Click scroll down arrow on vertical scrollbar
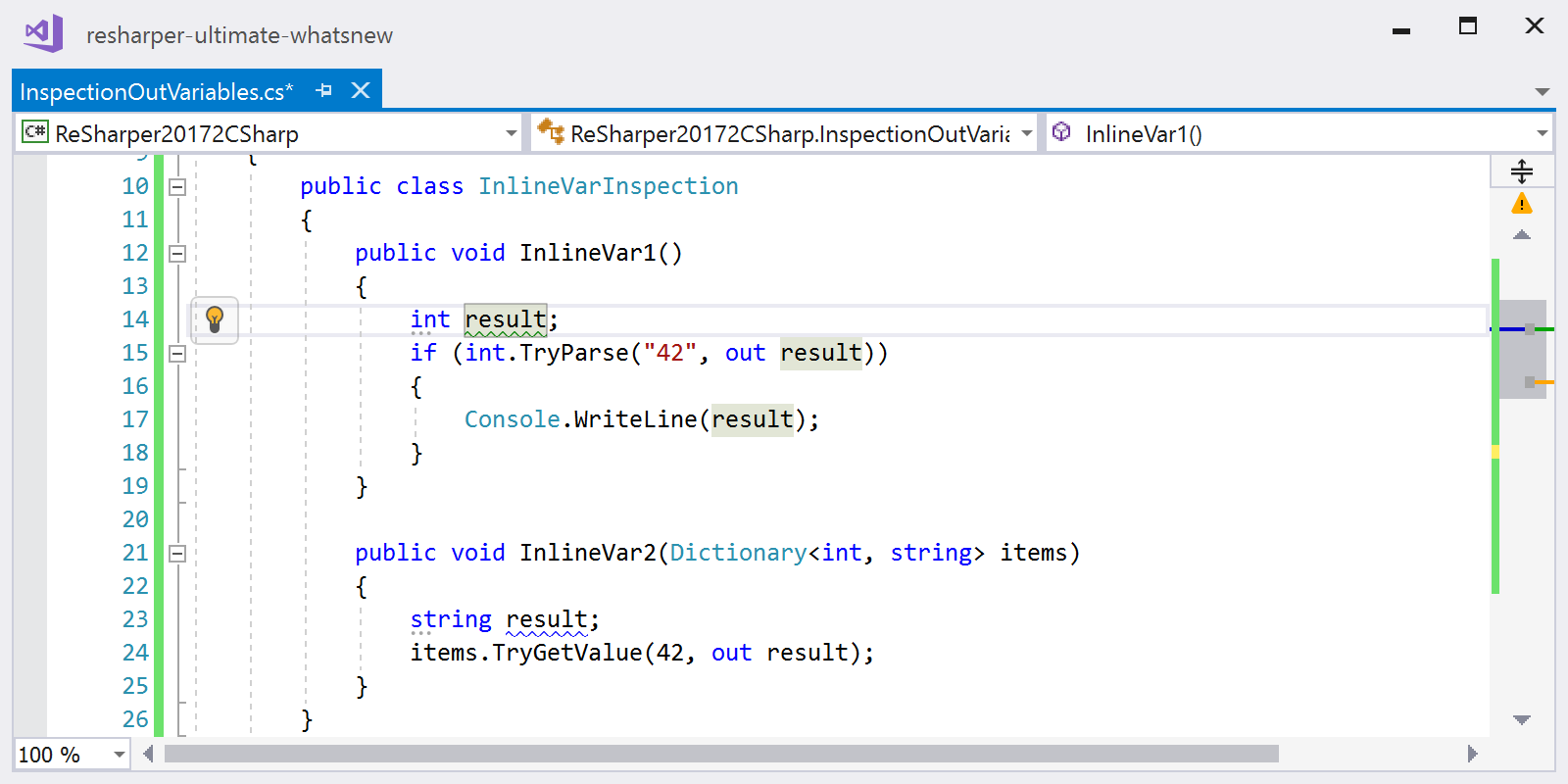1568x784 pixels. (x=1521, y=720)
